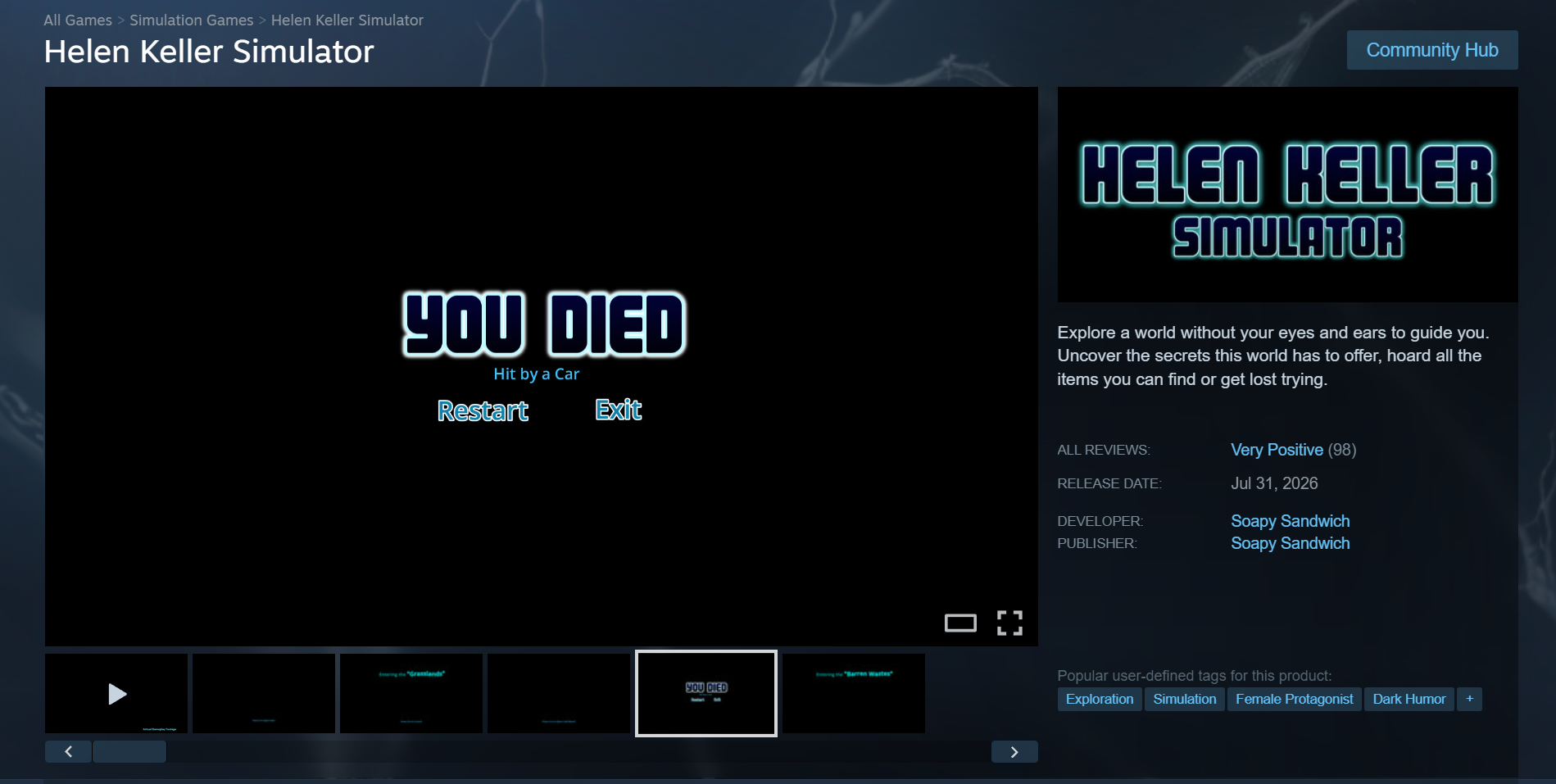Go to All Games breadcrumb
Viewport: 1556px width, 784px height.
click(78, 20)
